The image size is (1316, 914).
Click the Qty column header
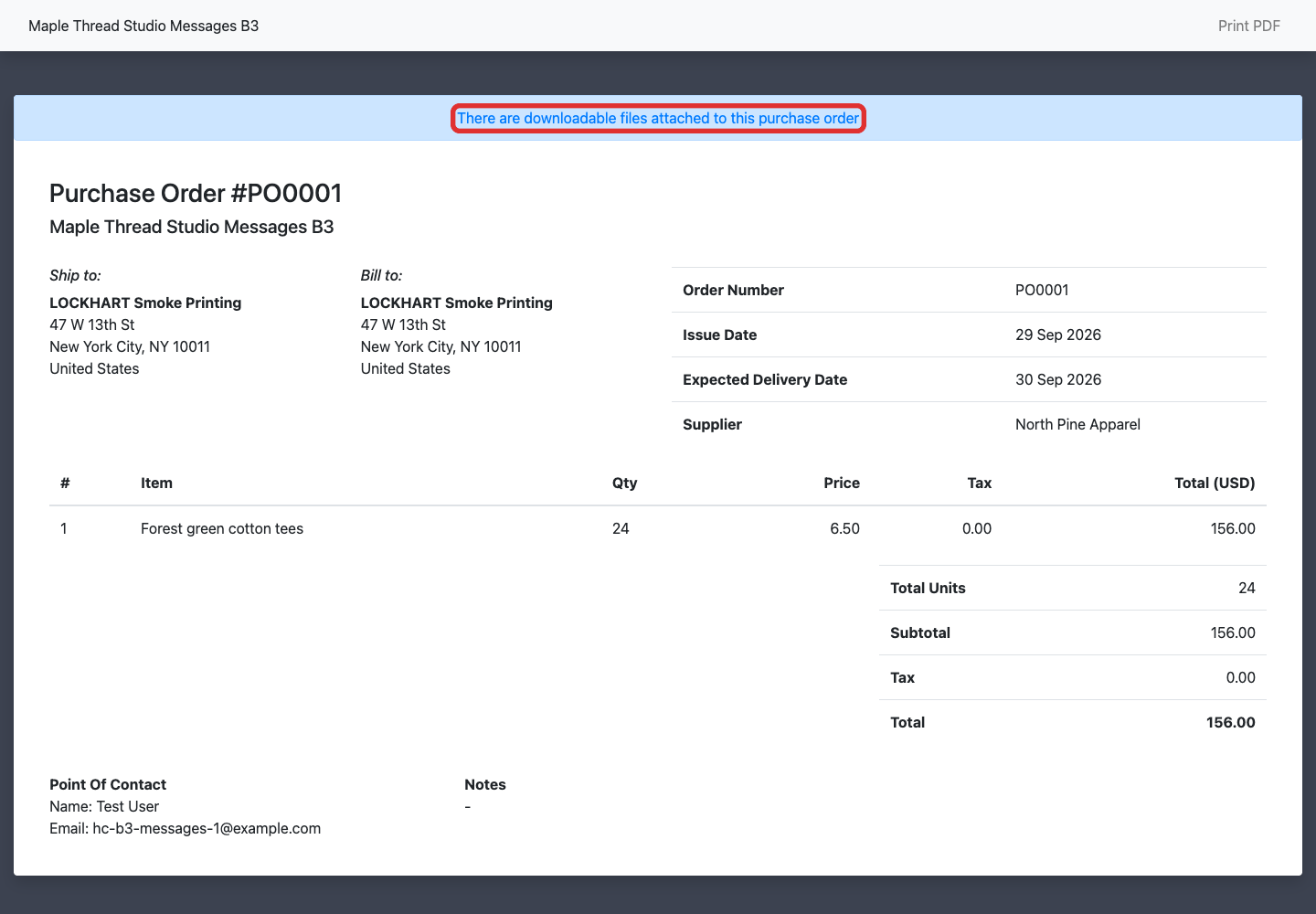point(624,483)
